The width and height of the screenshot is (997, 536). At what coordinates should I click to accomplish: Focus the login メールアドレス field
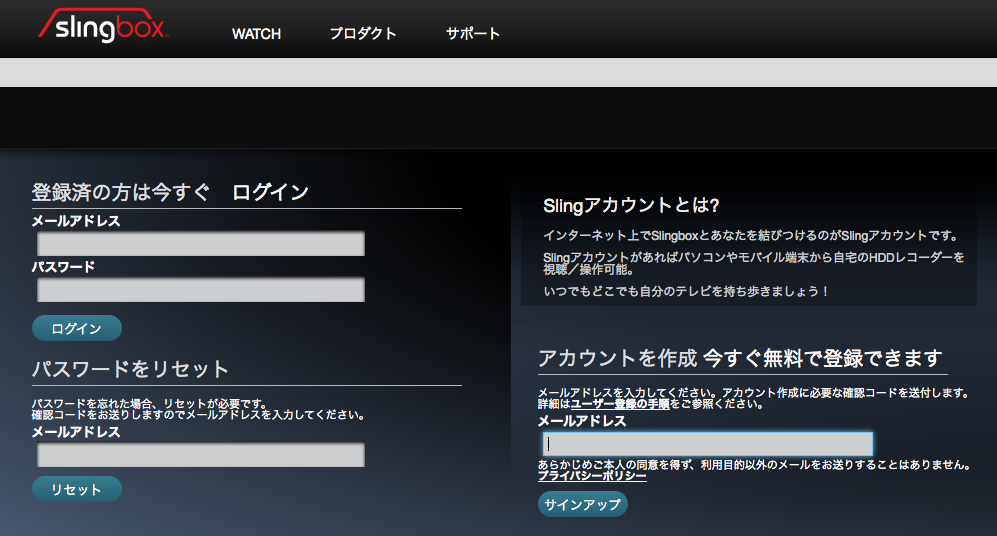[201, 244]
